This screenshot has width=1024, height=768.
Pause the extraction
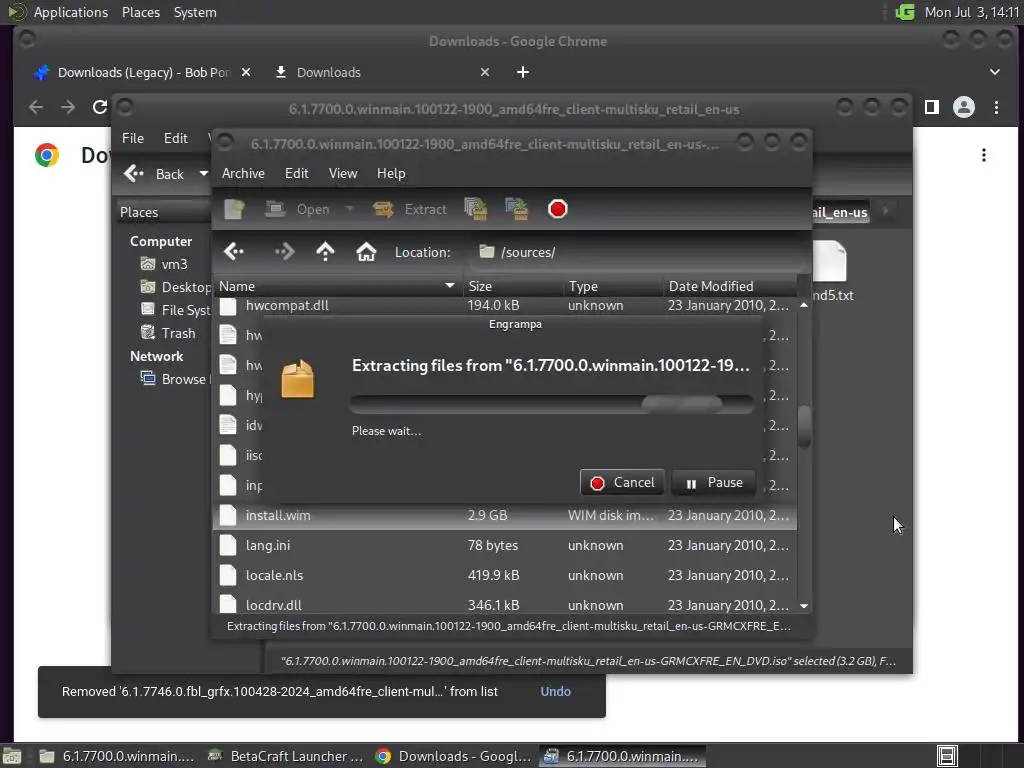click(713, 483)
